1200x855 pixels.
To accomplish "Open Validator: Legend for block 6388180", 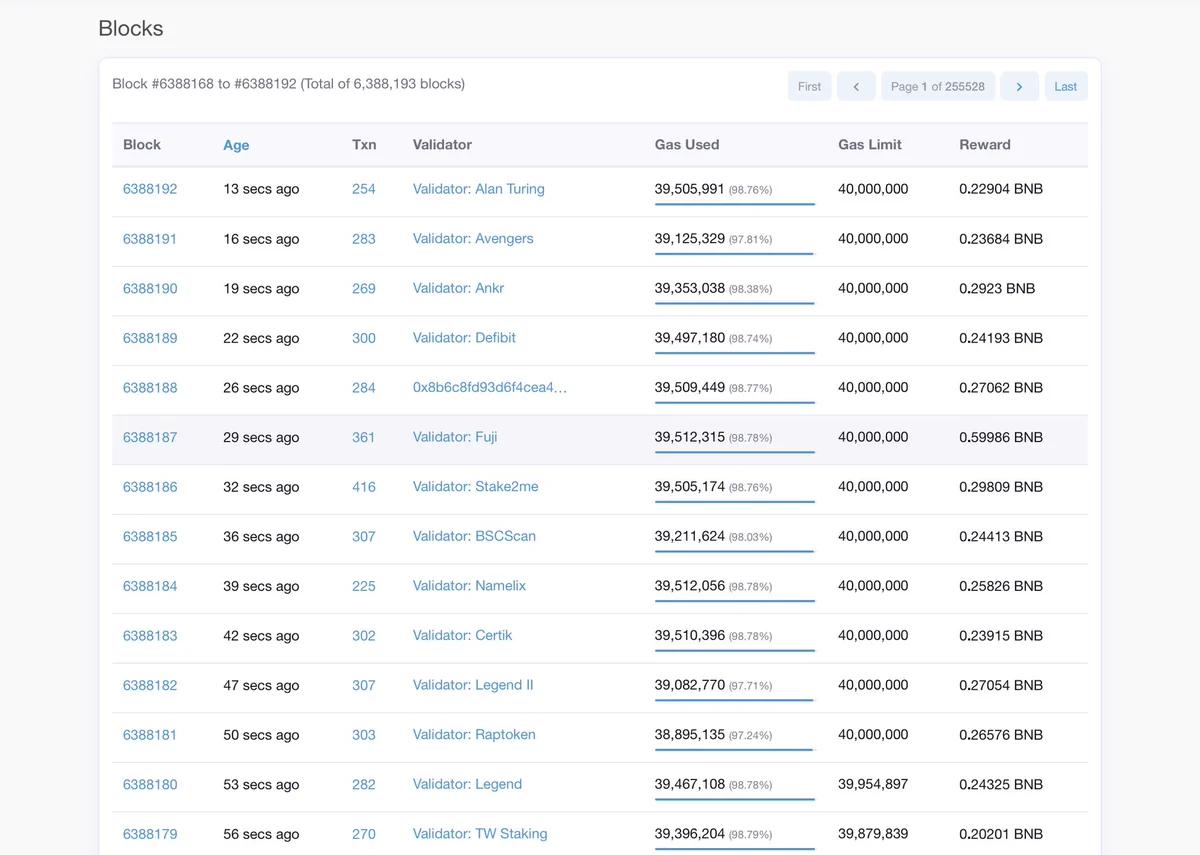I will 467,784.
